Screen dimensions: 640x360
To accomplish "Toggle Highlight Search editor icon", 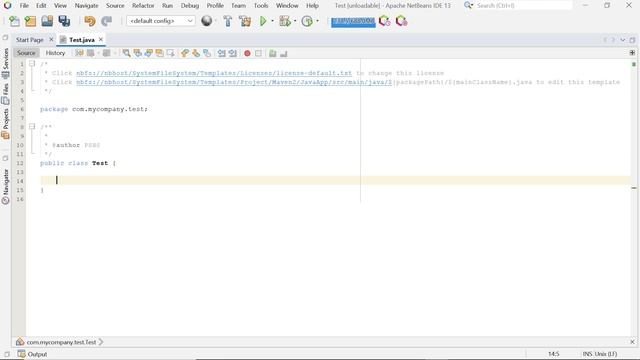I will point(160,53).
